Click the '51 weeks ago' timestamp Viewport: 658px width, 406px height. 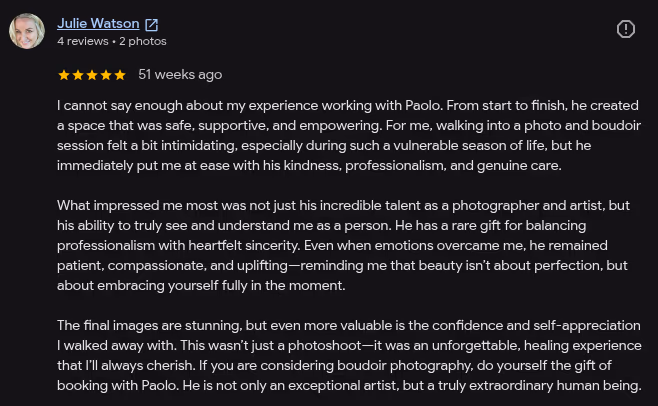[180, 75]
